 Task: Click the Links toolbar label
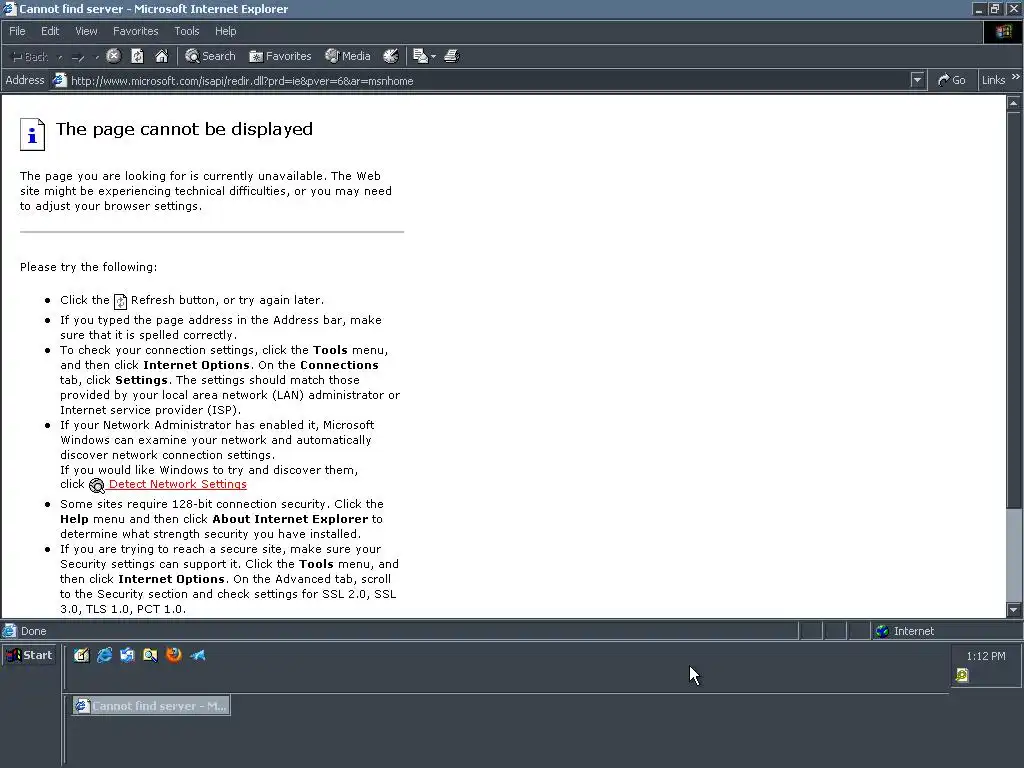993,80
